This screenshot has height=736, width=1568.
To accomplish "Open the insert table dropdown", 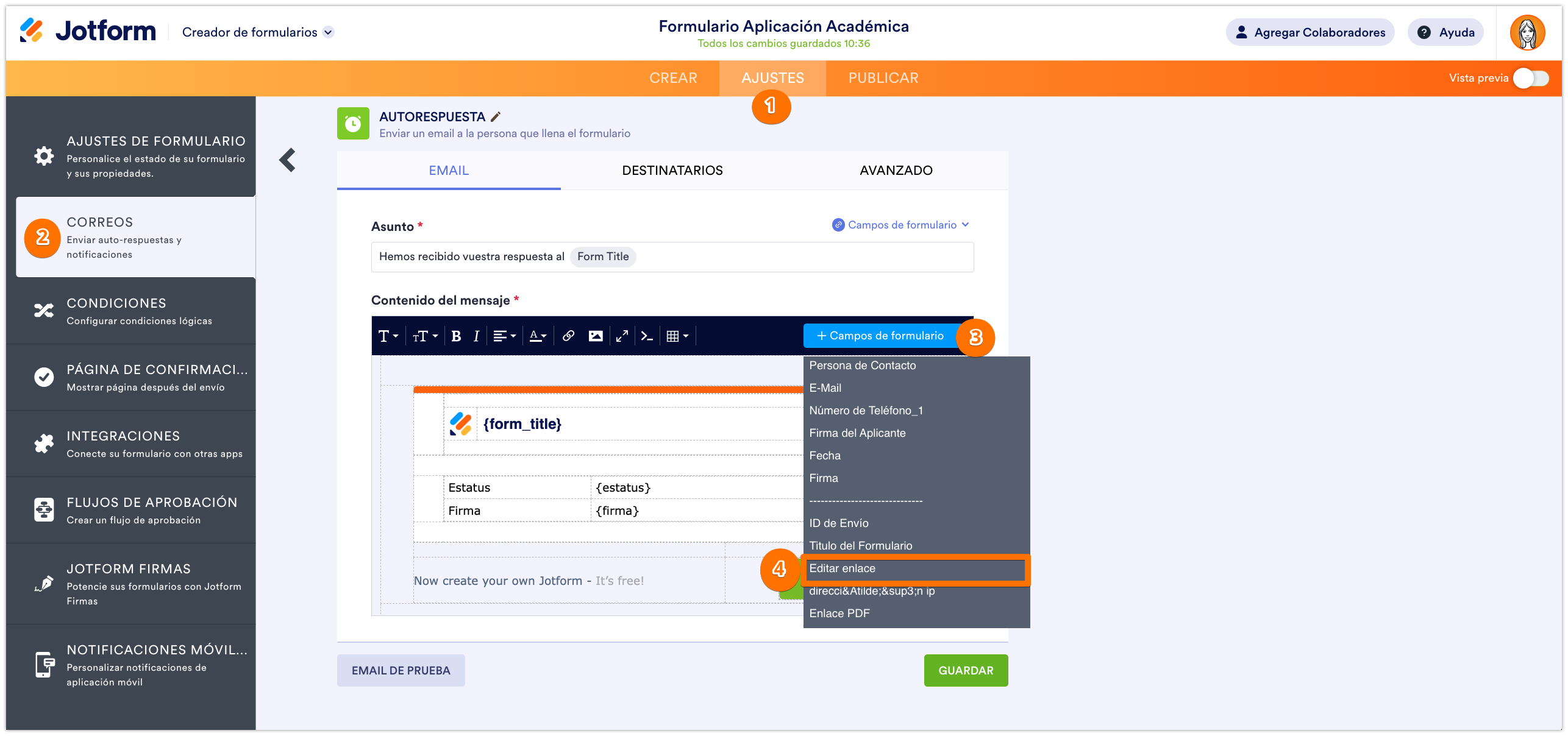I will click(x=677, y=336).
